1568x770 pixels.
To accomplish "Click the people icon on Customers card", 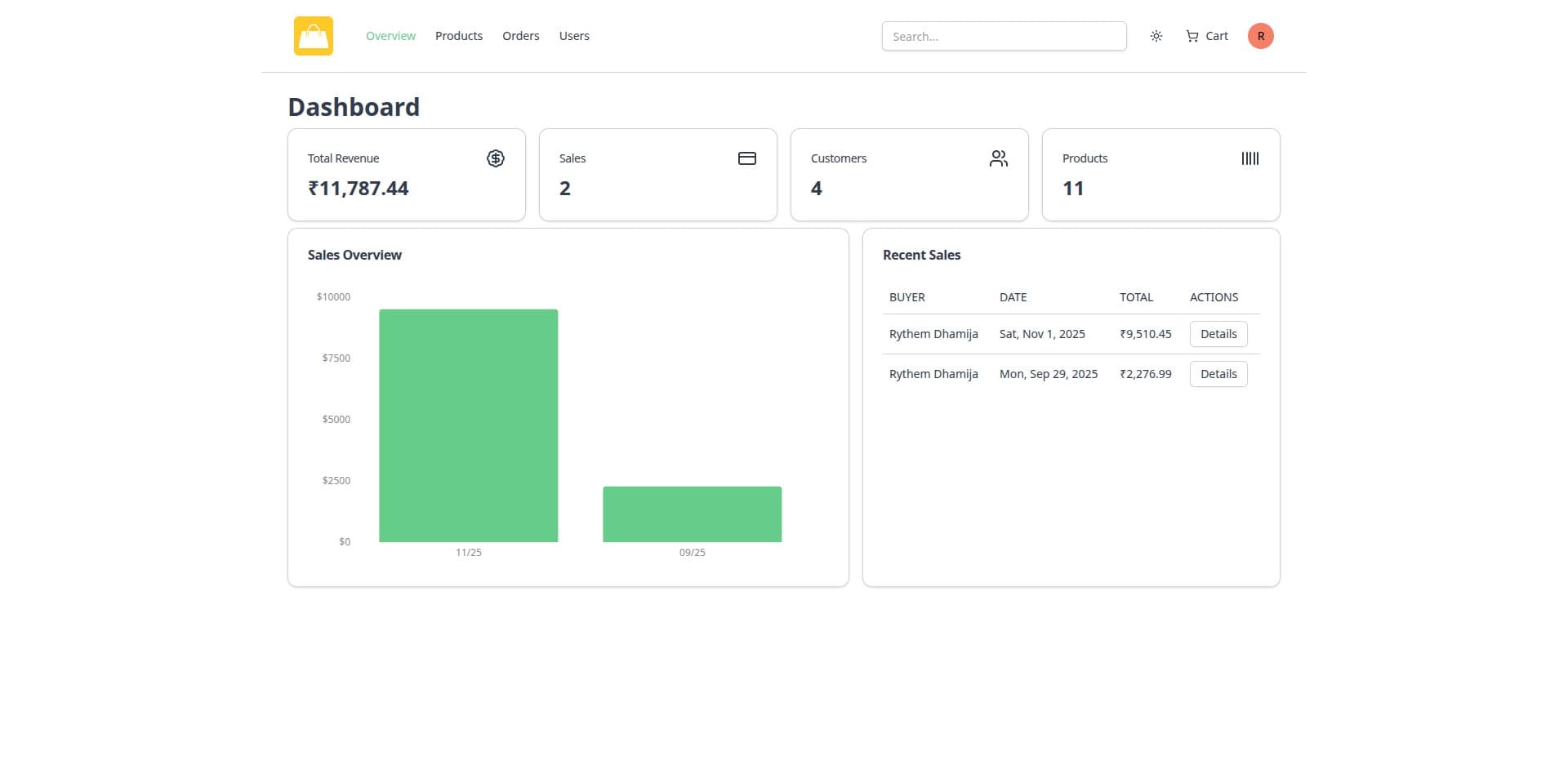I will (x=998, y=158).
